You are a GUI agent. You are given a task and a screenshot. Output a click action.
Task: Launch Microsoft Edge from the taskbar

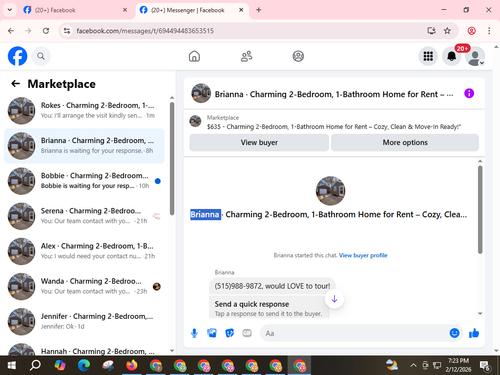(x=84, y=365)
